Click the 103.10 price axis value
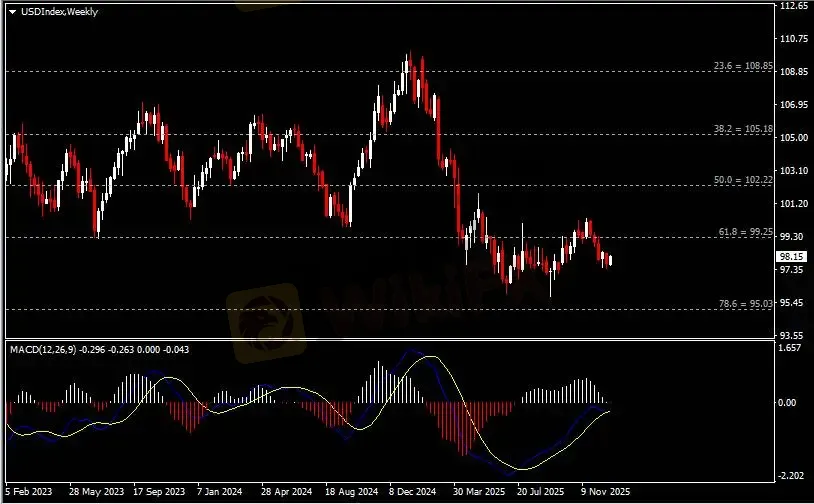The height and width of the screenshot is (504, 814). point(792,171)
